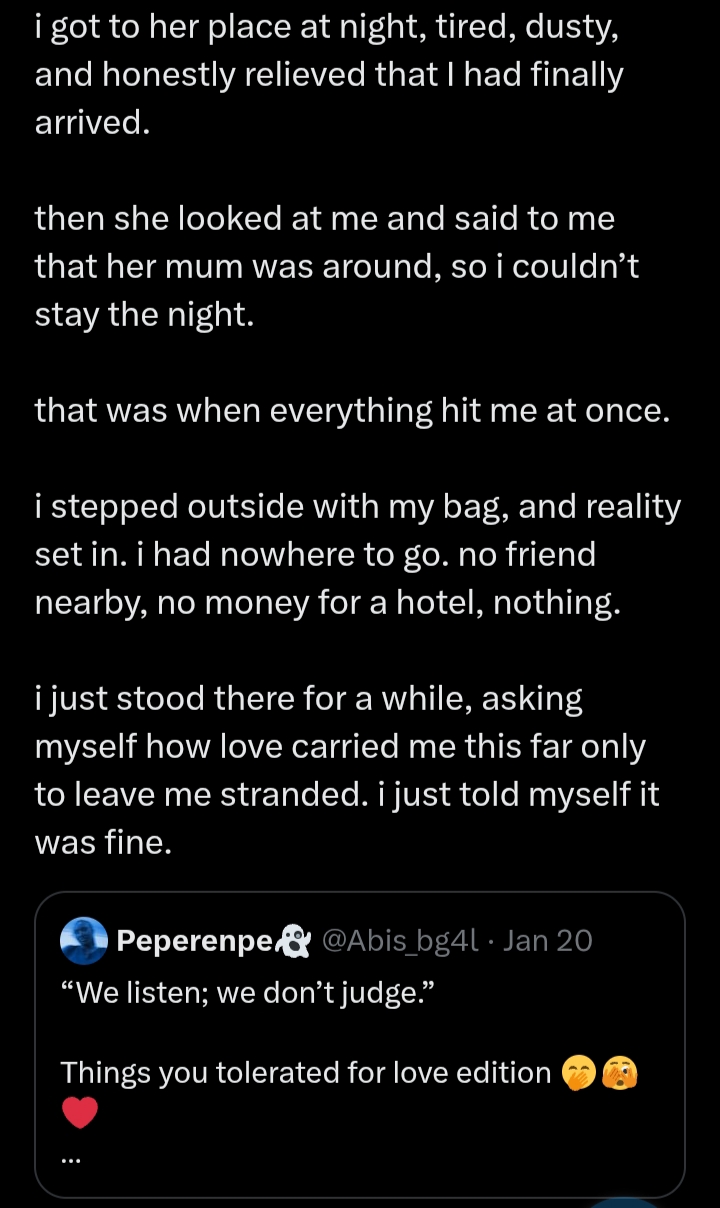
Task: Tap the gasping face emoji in quote
Action: (621, 1073)
